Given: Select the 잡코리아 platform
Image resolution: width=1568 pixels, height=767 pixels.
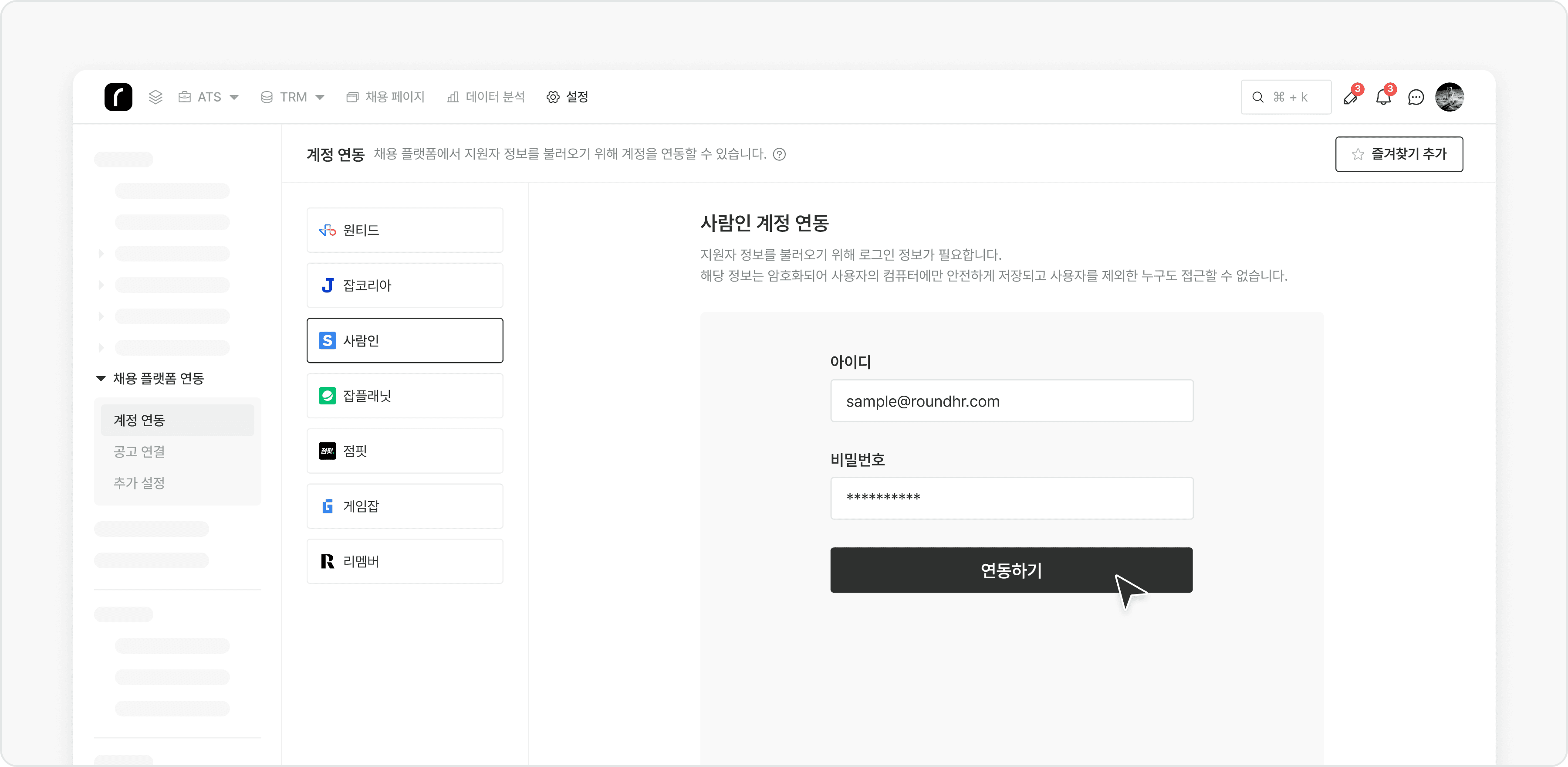Looking at the screenshot, I should point(405,285).
